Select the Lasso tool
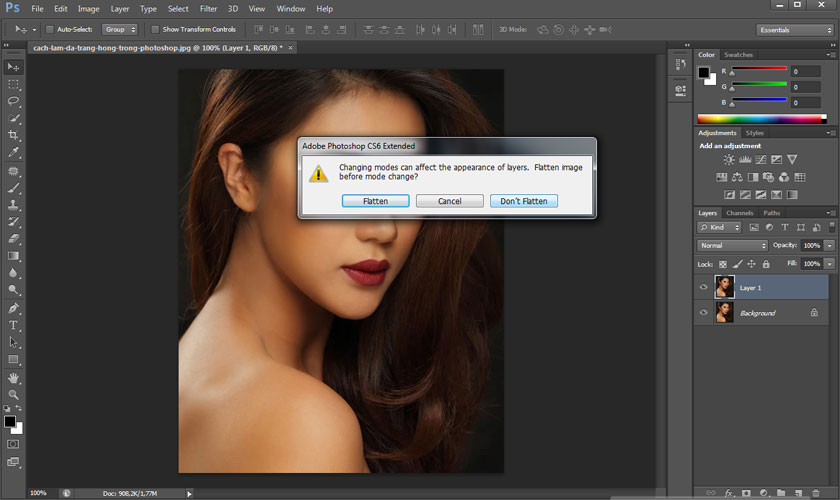Viewport: 840px width, 500px height. pyautogui.click(x=14, y=101)
